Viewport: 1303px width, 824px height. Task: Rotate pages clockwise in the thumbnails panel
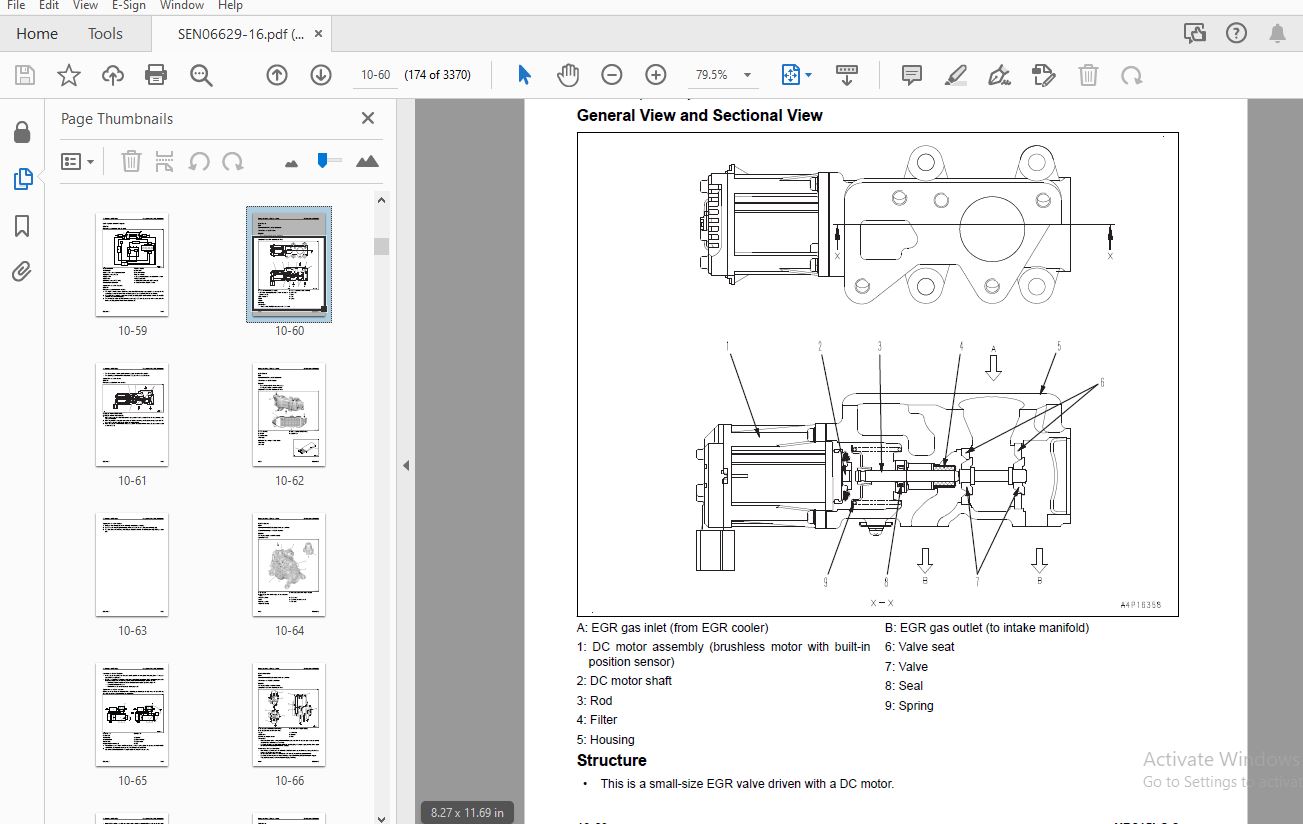[x=233, y=161]
